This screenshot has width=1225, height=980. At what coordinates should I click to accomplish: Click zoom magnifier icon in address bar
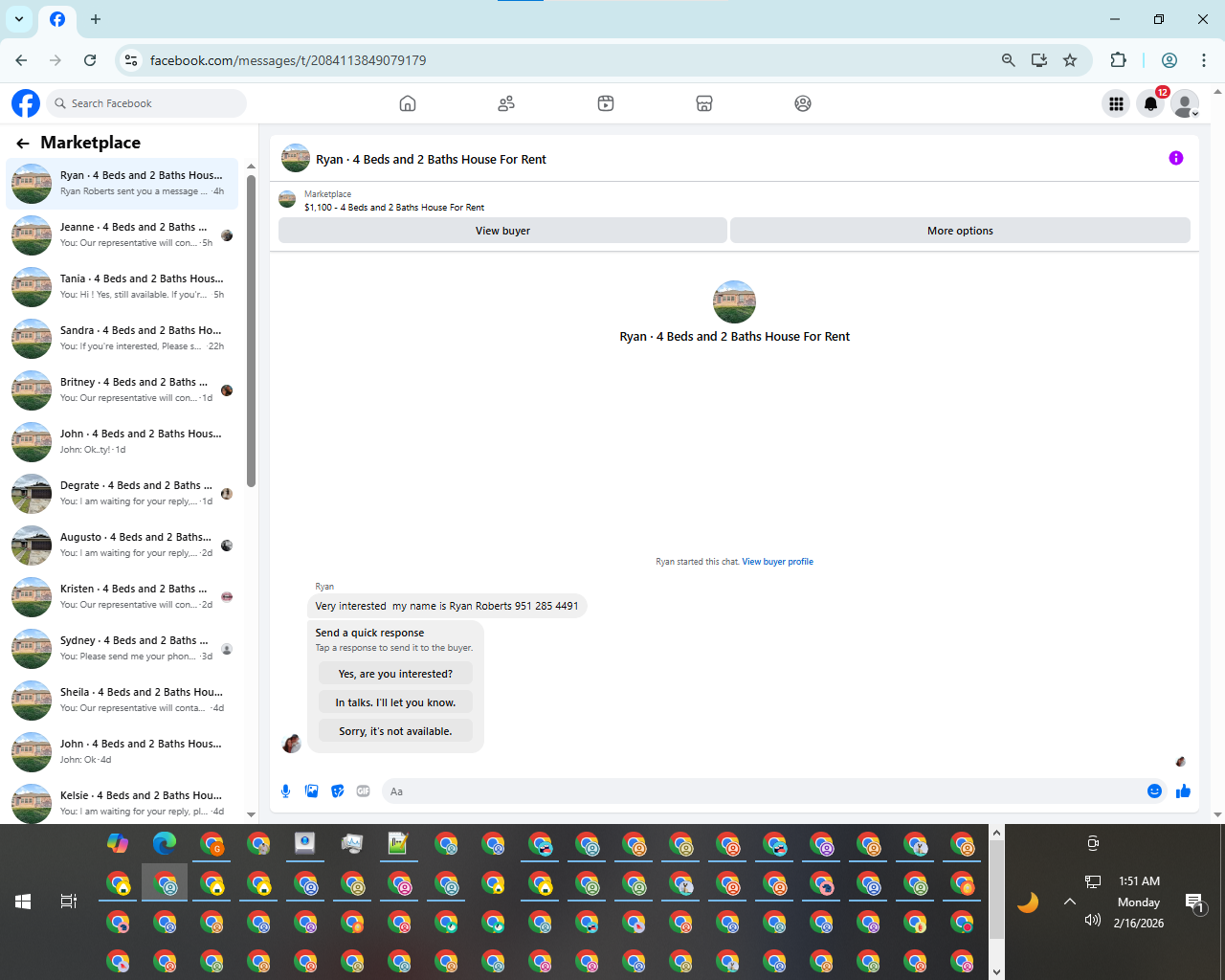1008,60
